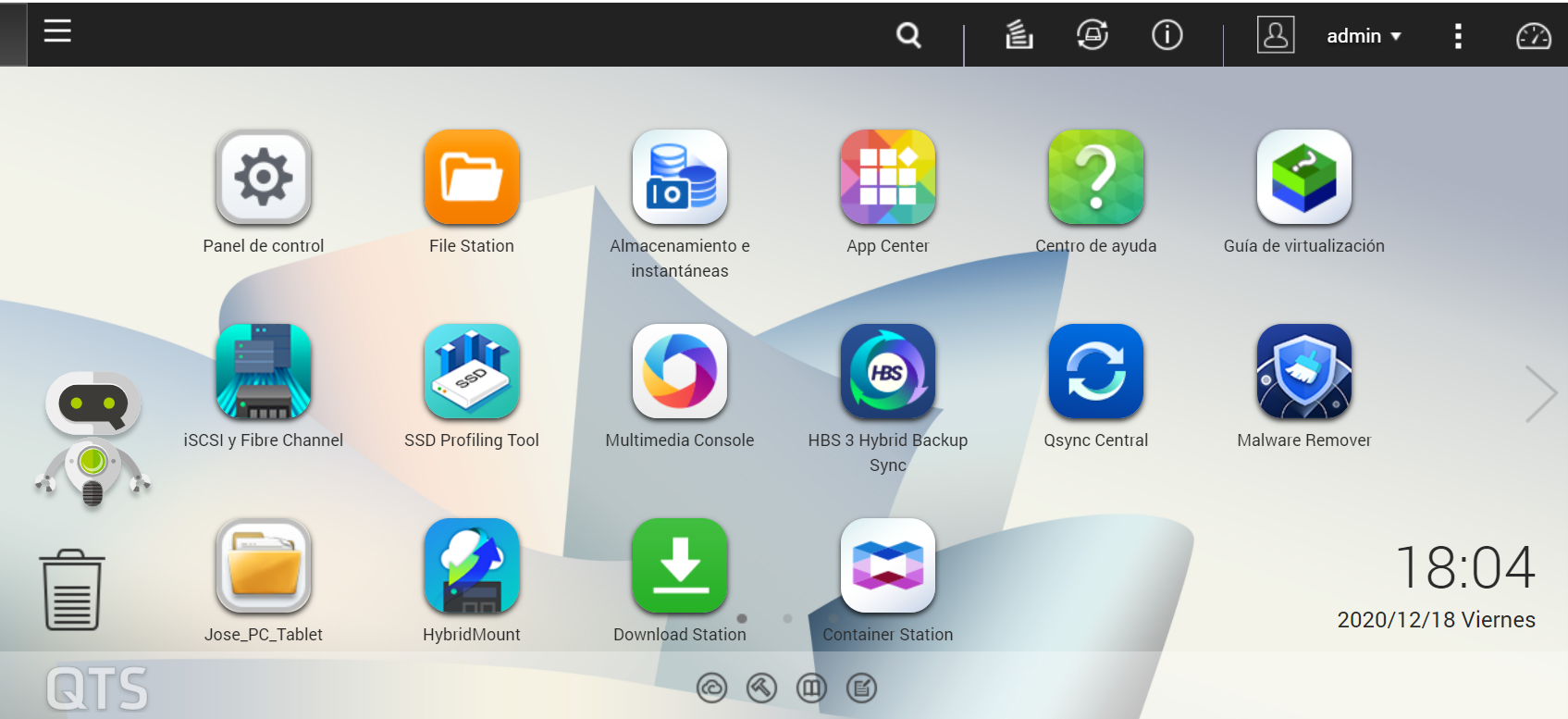
Task: Open the App Center
Action: (888, 178)
